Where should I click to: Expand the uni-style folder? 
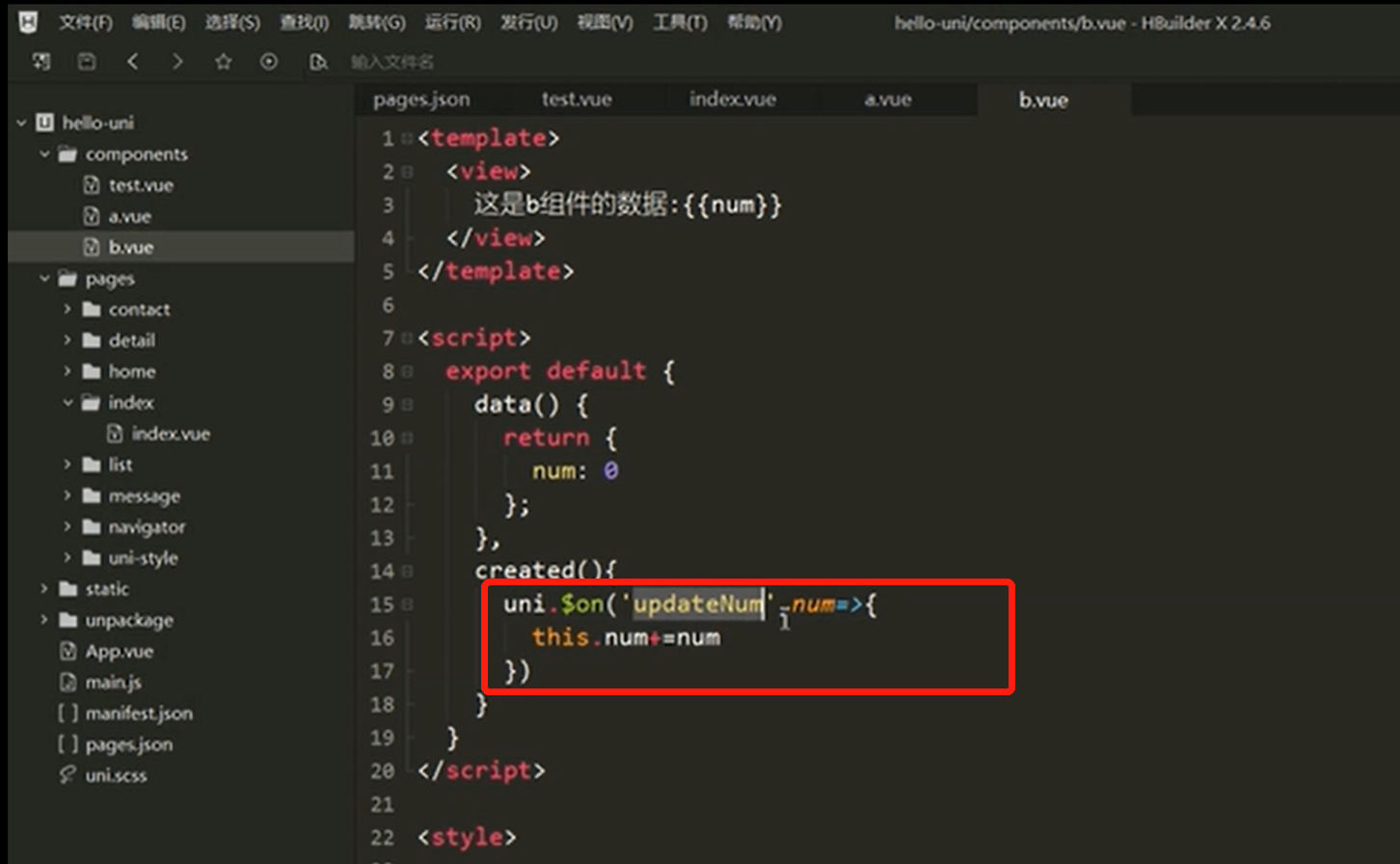point(67,557)
